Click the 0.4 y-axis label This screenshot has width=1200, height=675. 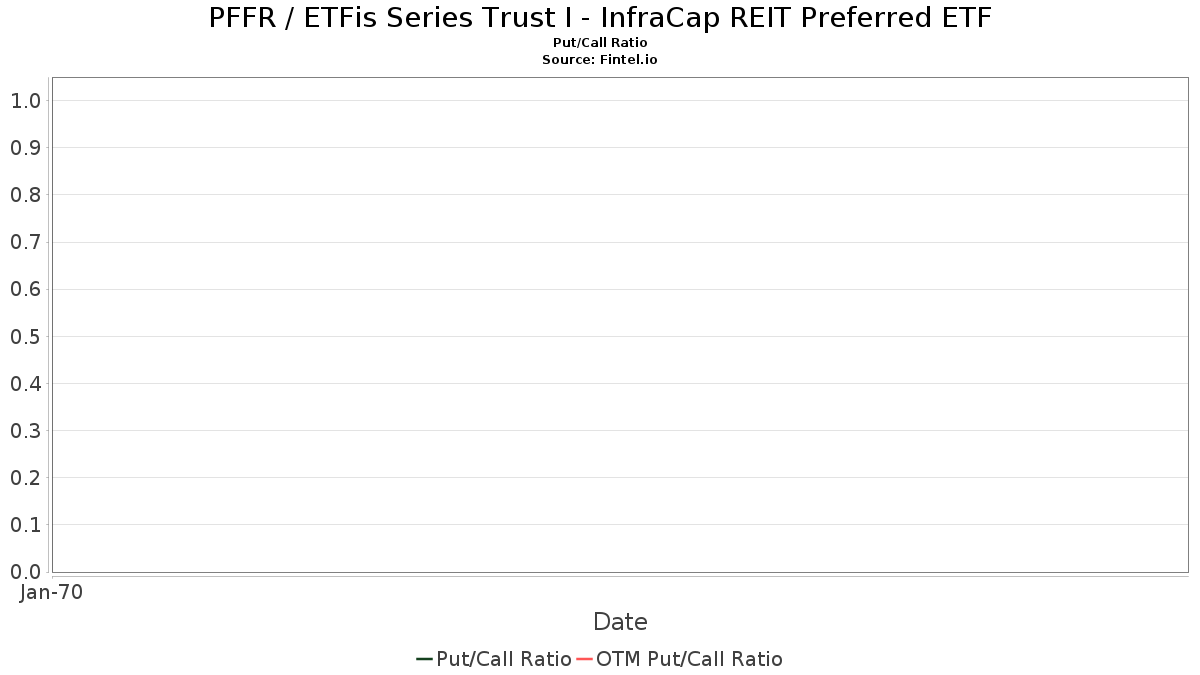[x=25, y=384]
